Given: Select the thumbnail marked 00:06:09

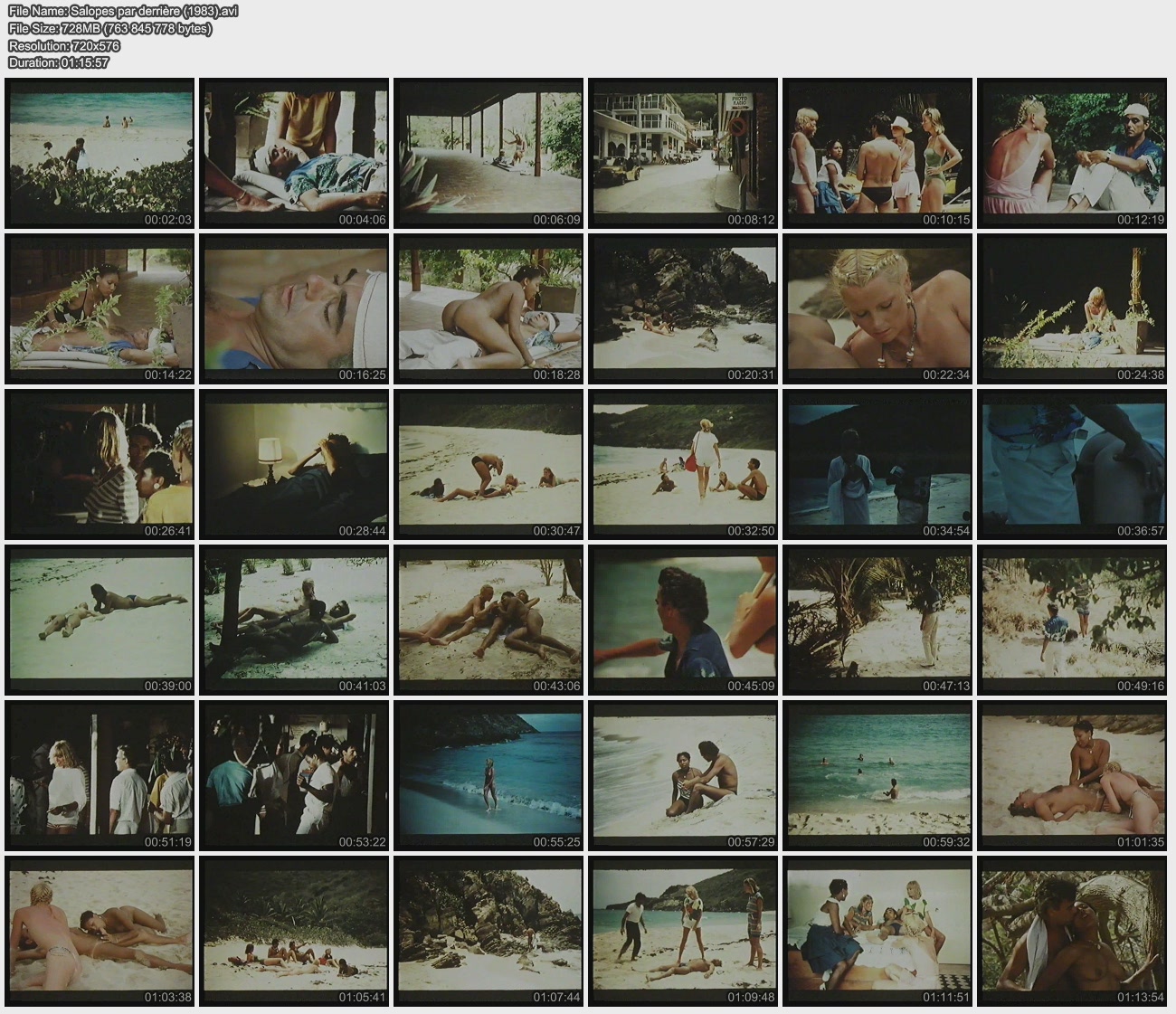Looking at the screenshot, I should pyautogui.click(x=488, y=152).
